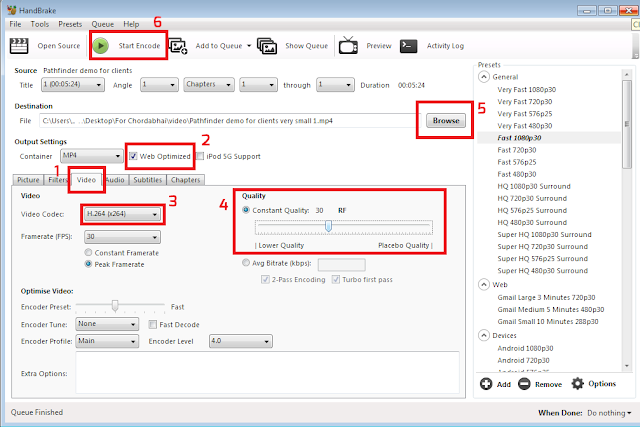
Task: Click the Browse destination button
Action: click(x=446, y=120)
